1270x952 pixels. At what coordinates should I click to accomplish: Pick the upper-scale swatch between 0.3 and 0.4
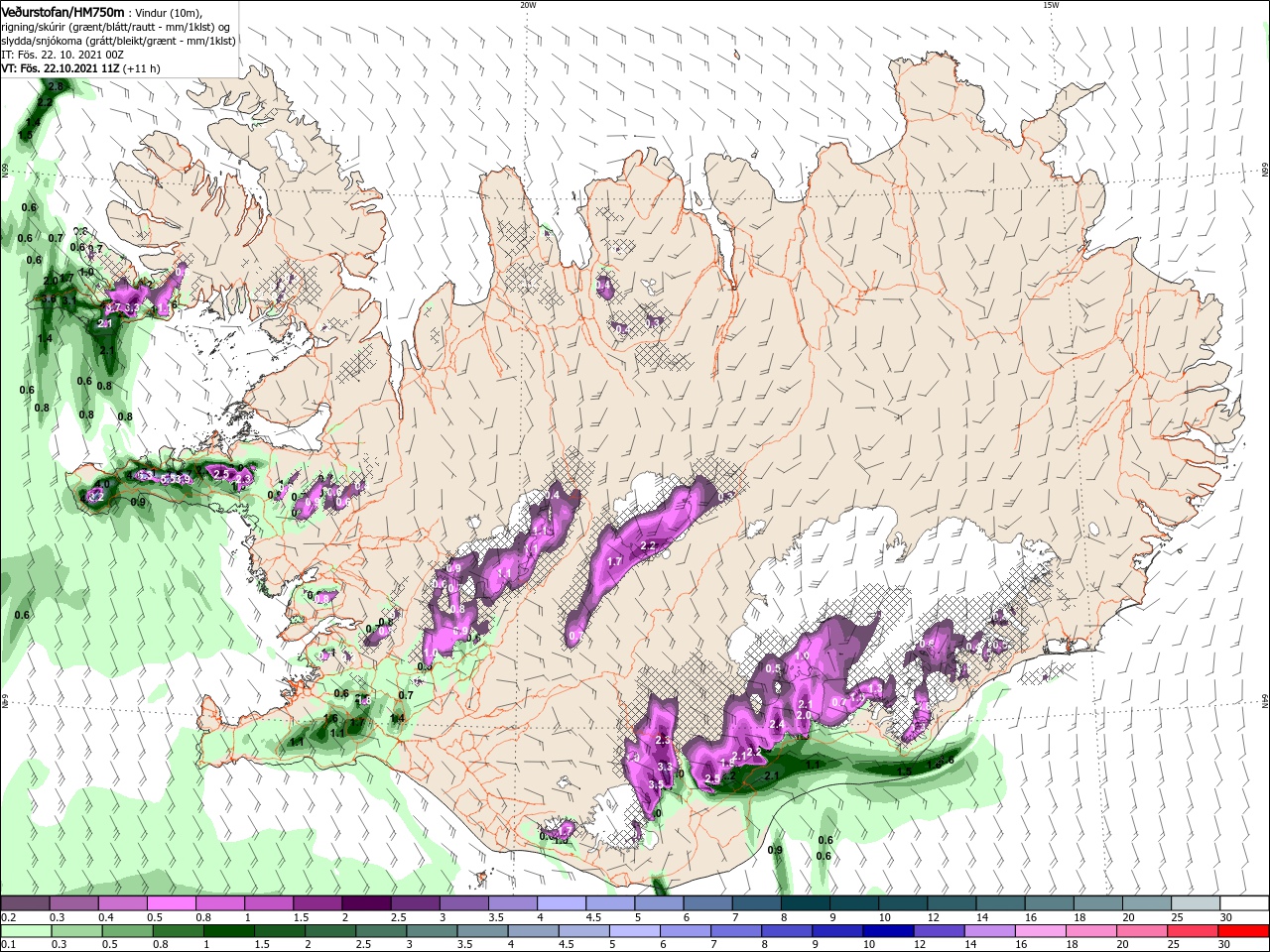point(73,903)
